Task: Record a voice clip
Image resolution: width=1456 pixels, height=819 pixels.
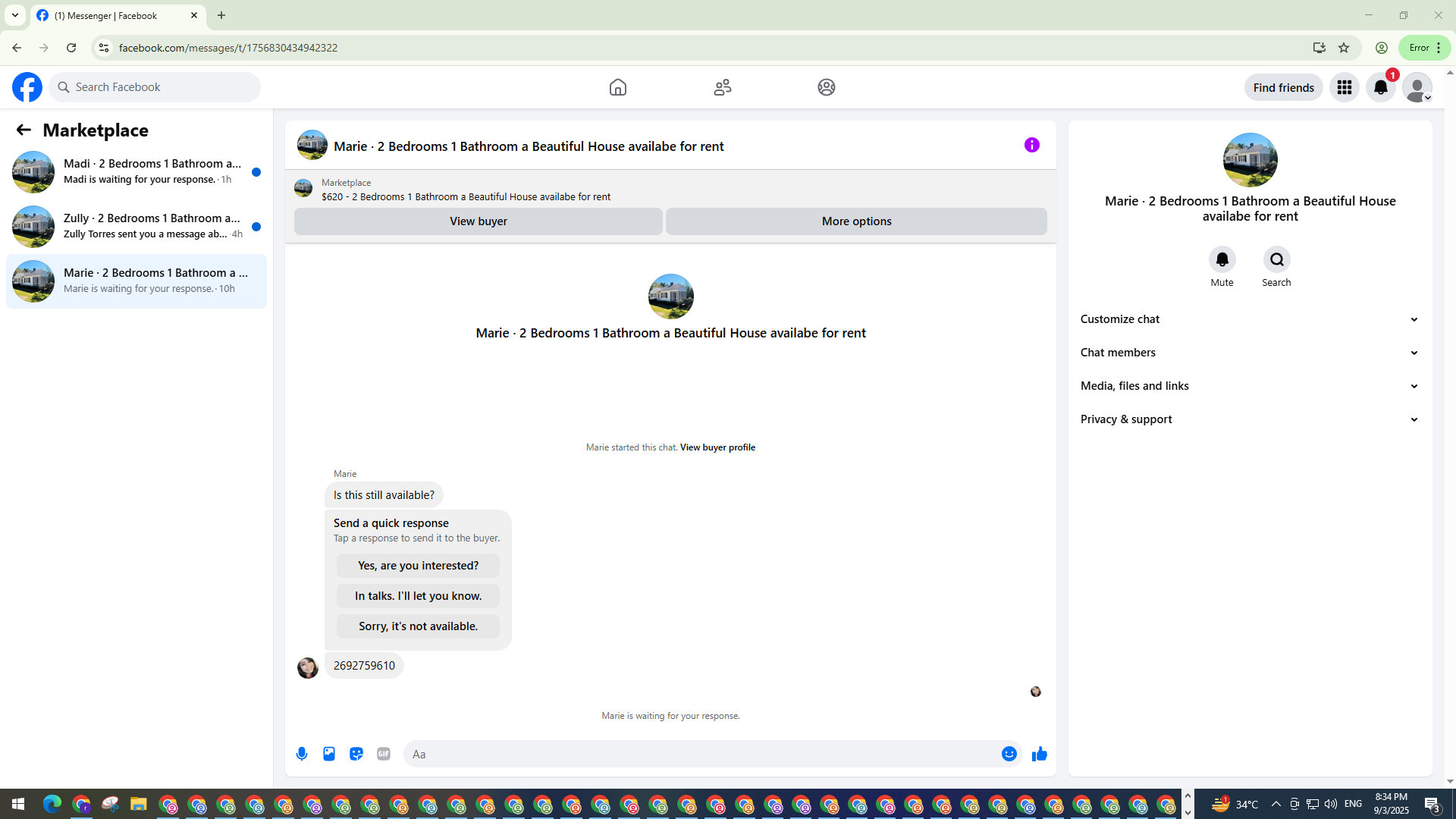Action: point(302,754)
